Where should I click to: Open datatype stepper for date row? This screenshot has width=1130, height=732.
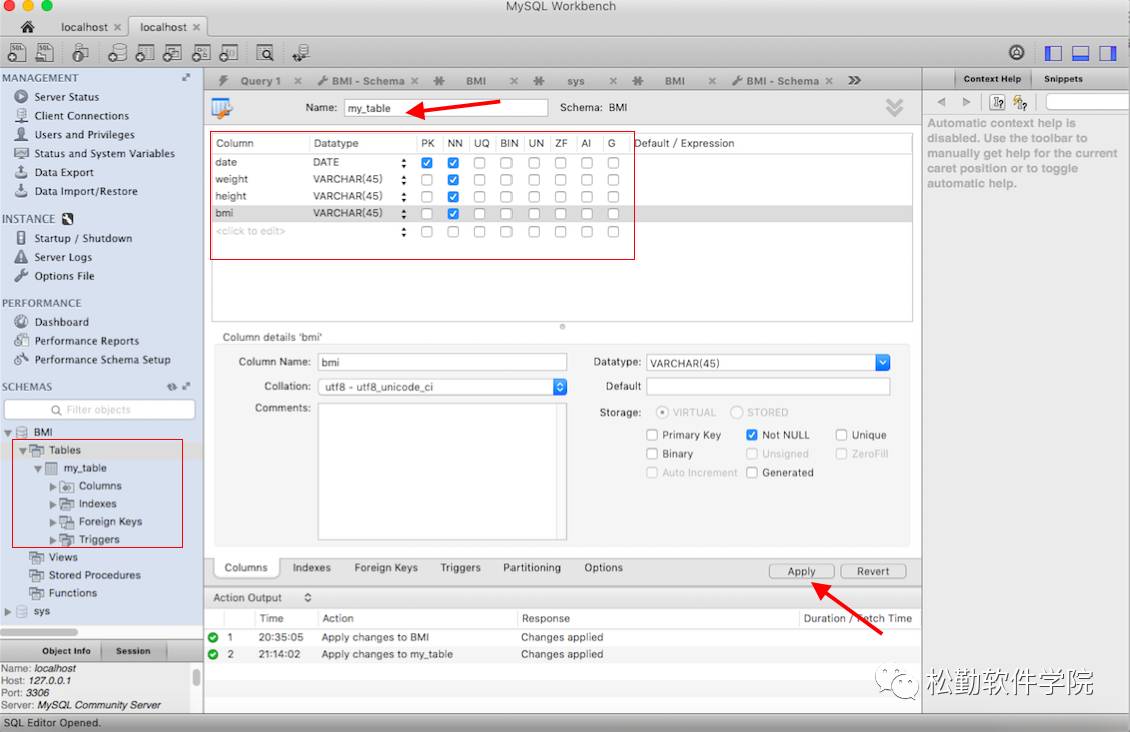point(404,163)
